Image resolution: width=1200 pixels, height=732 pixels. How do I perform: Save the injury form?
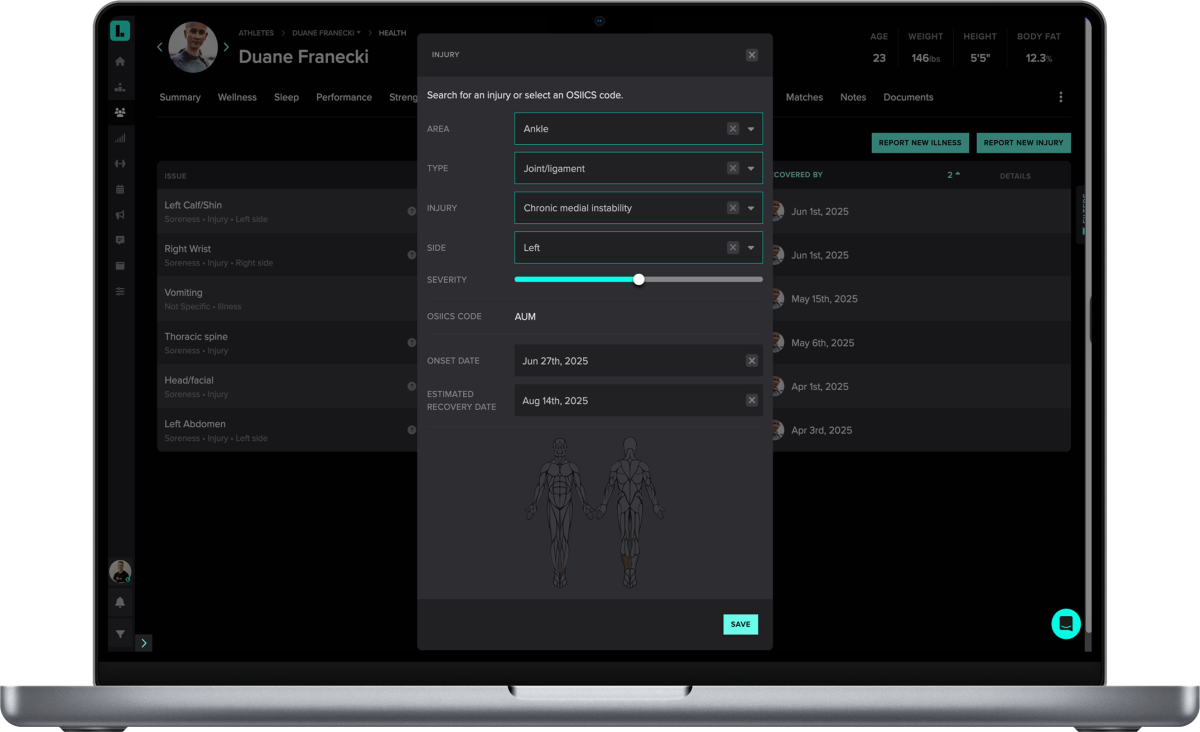tap(740, 624)
